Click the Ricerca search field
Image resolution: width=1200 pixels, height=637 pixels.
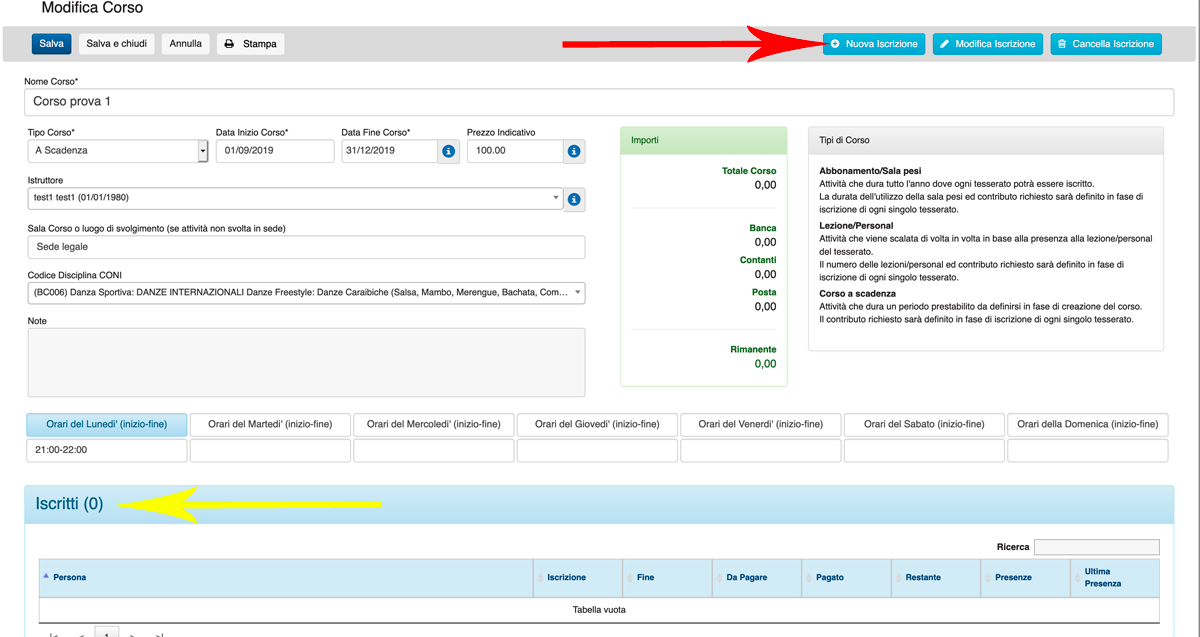(1096, 547)
